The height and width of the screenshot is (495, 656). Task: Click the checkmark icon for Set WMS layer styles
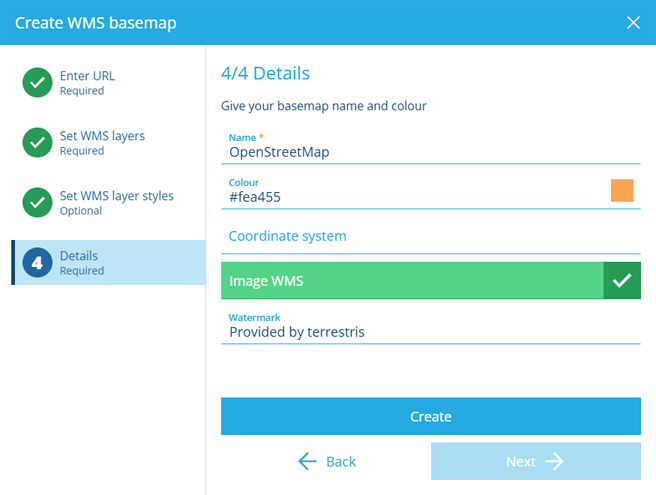[x=37, y=203]
